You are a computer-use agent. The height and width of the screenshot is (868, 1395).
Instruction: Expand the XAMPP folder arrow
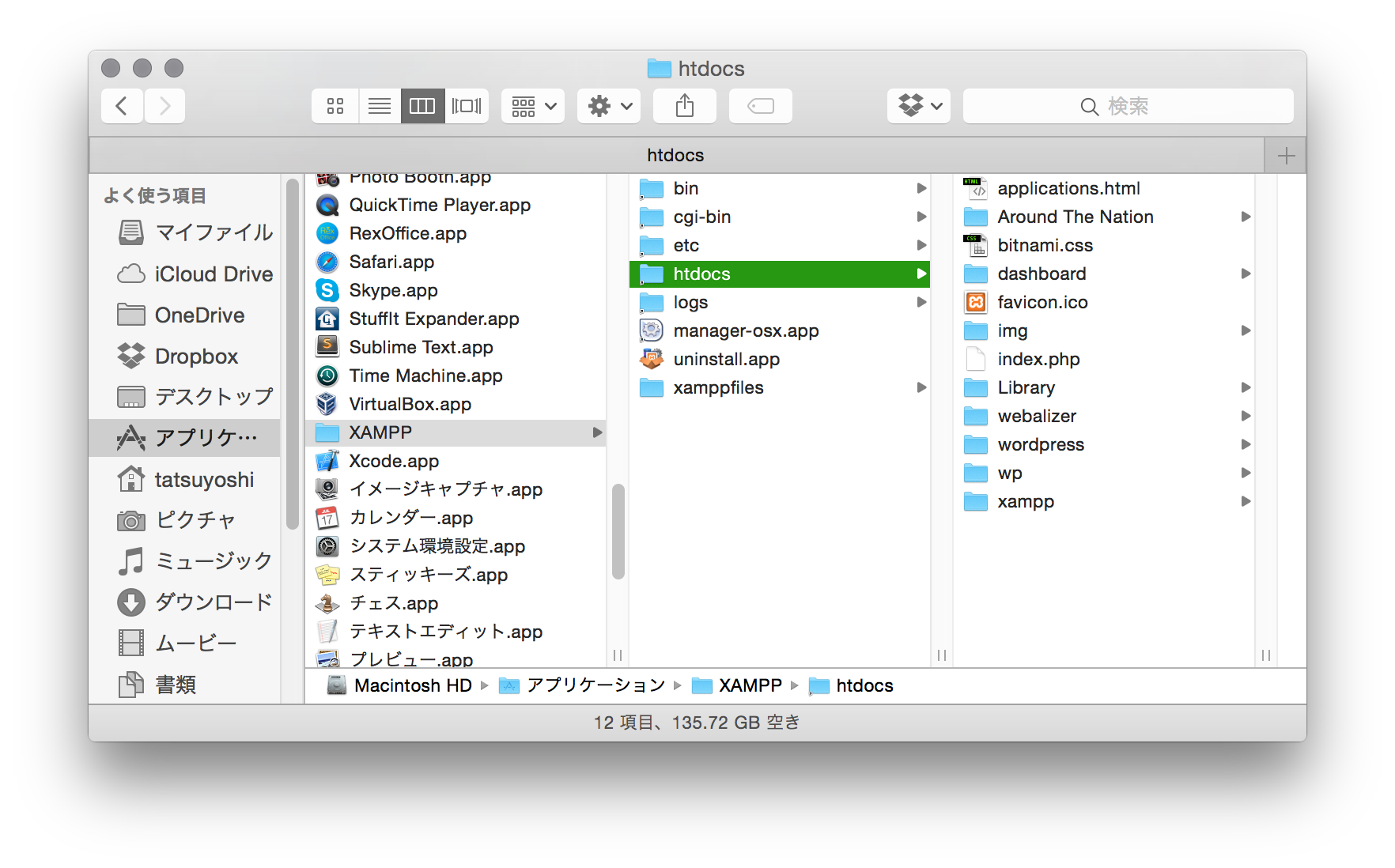pyautogui.click(x=597, y=432)
